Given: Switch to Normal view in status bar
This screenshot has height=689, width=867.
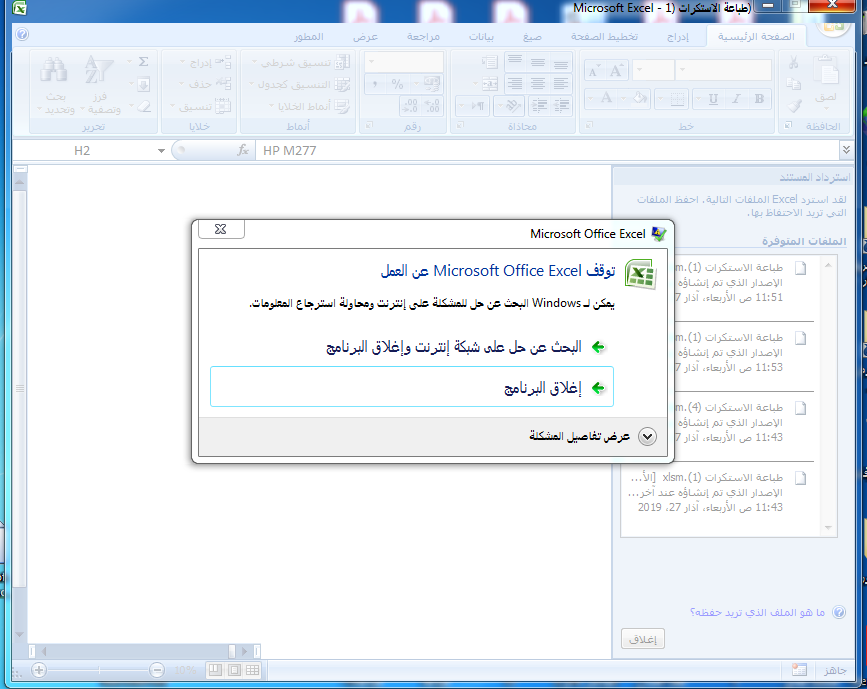Looking at the screenshot, I should 253,670.
